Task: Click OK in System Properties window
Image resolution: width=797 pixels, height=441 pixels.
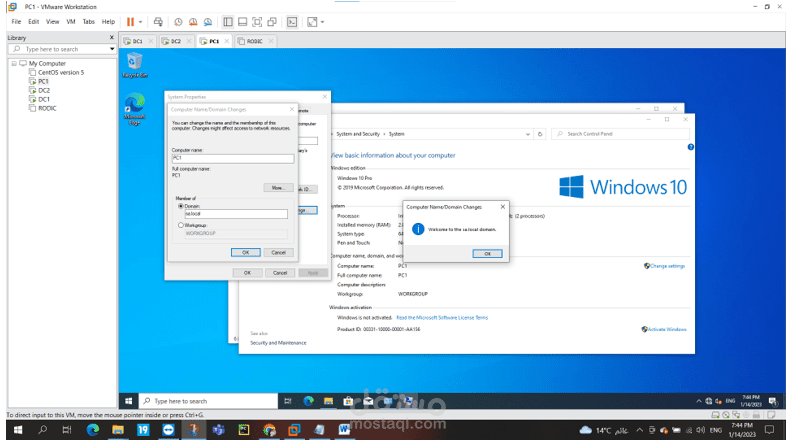Action: click(x=247, y=273)
